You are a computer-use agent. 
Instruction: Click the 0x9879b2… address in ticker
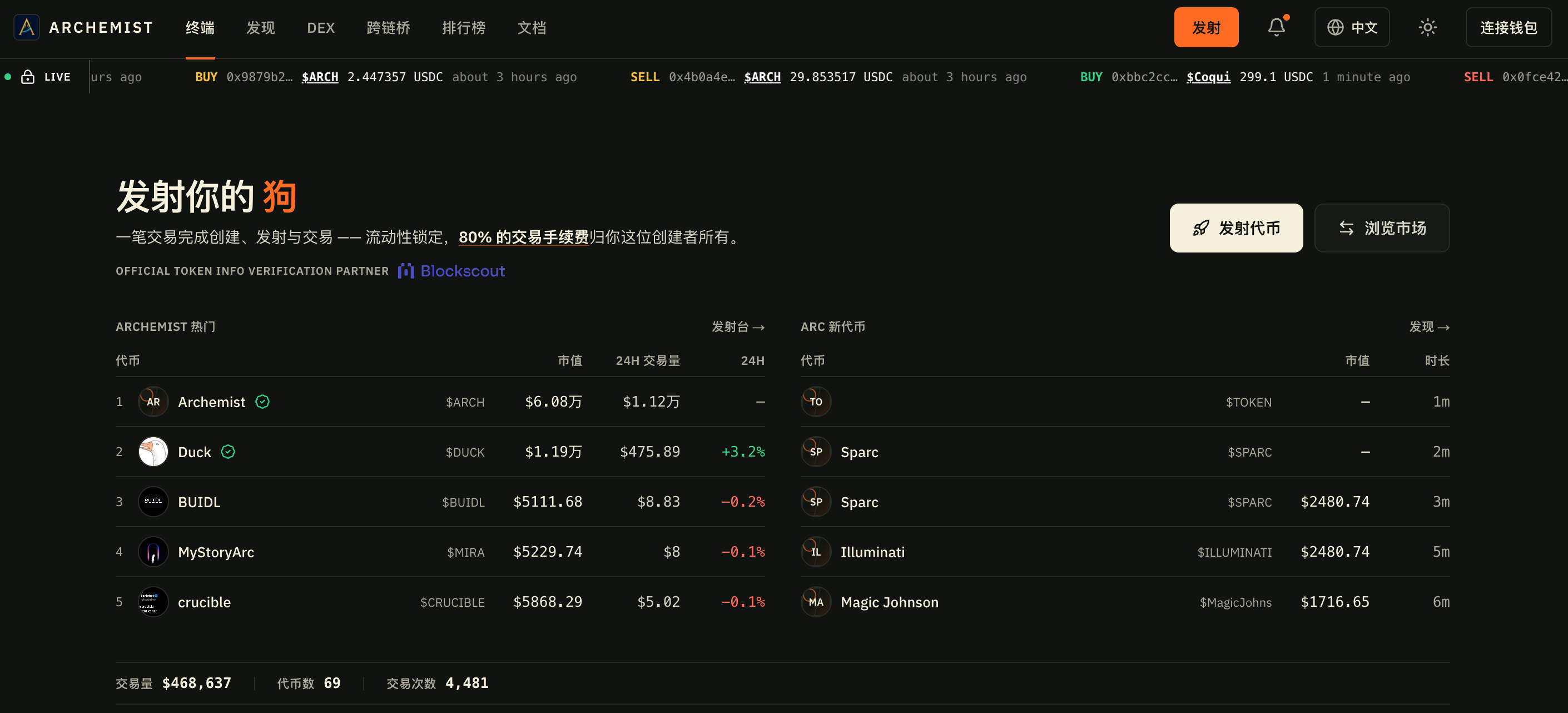[259, 77]
